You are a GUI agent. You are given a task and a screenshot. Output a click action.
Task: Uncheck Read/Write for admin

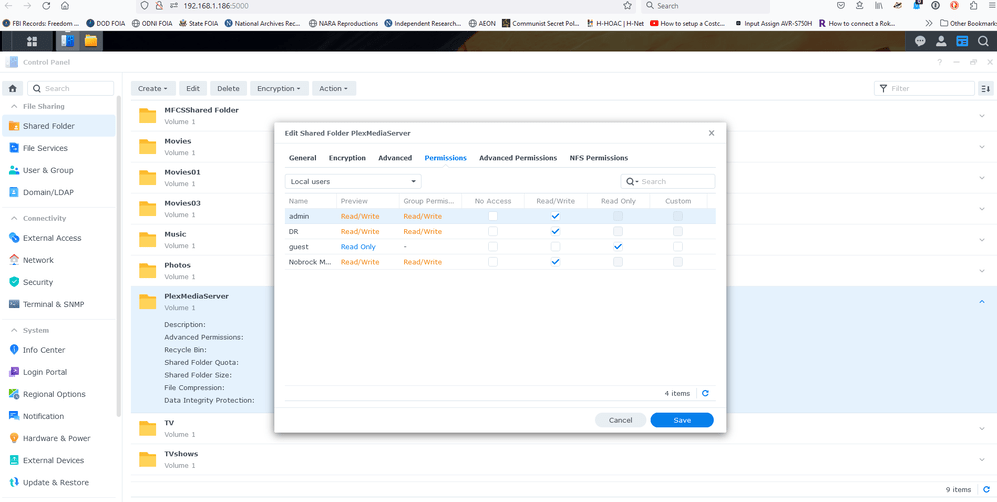tap(555, 216)
